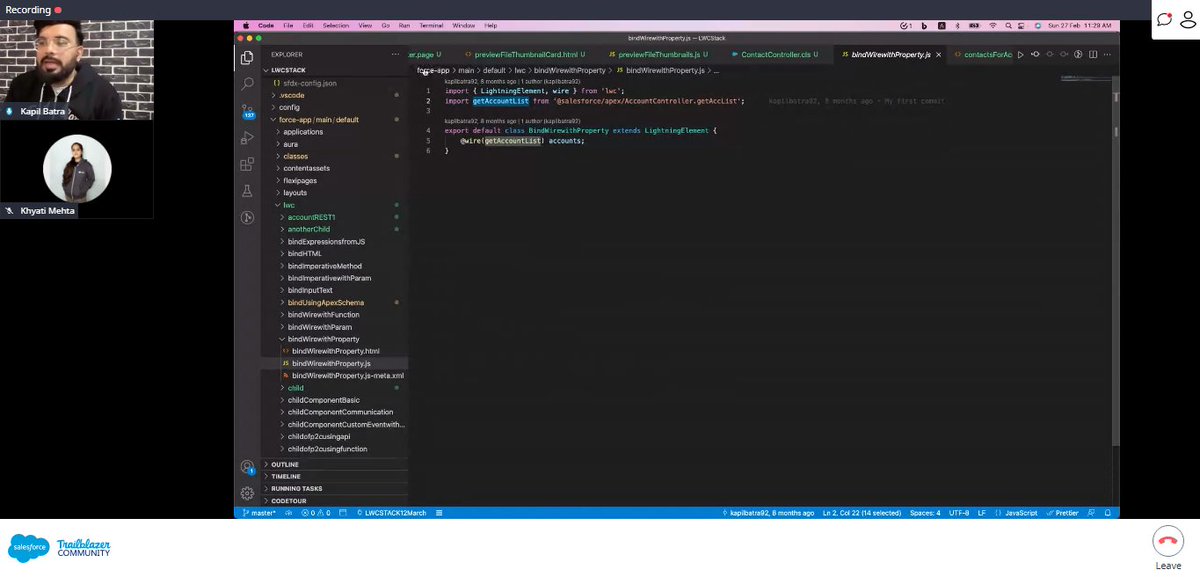Open the Terminal menu
This screenshot has height=577, width=1200.
(429, 25)
